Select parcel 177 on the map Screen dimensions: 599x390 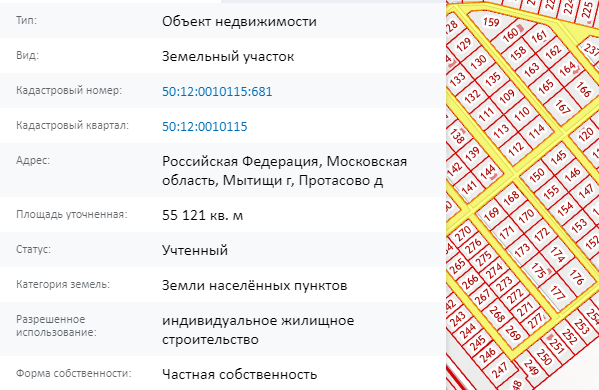tap(557, 293)
